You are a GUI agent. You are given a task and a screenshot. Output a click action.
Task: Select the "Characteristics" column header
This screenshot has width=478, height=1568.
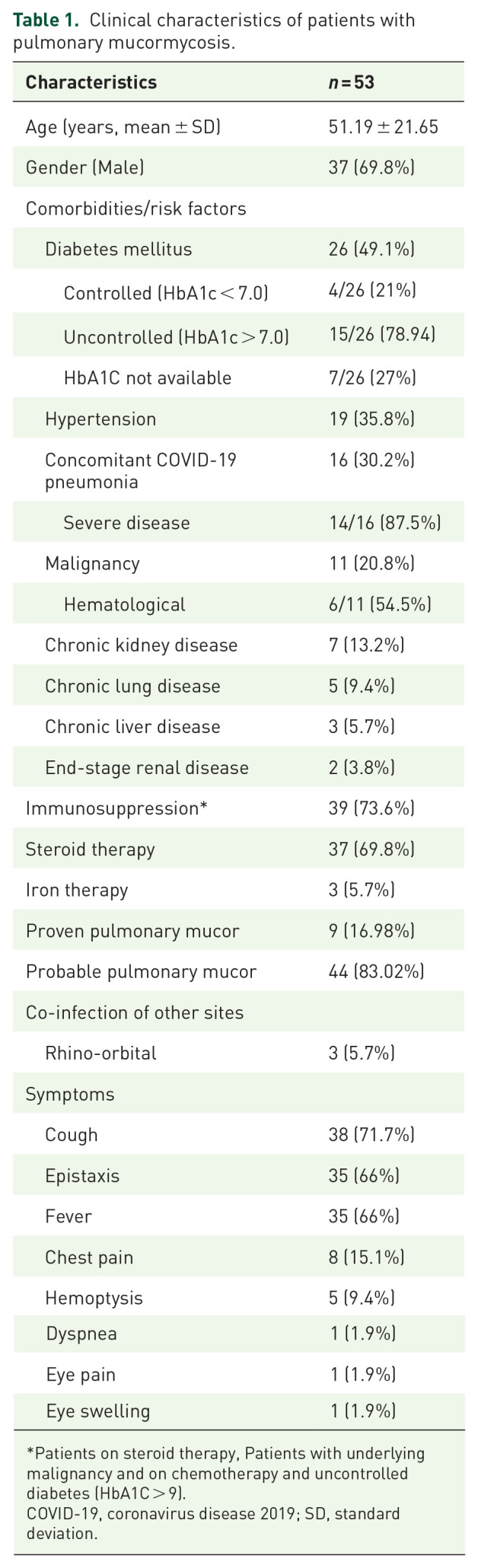point(91,82)
